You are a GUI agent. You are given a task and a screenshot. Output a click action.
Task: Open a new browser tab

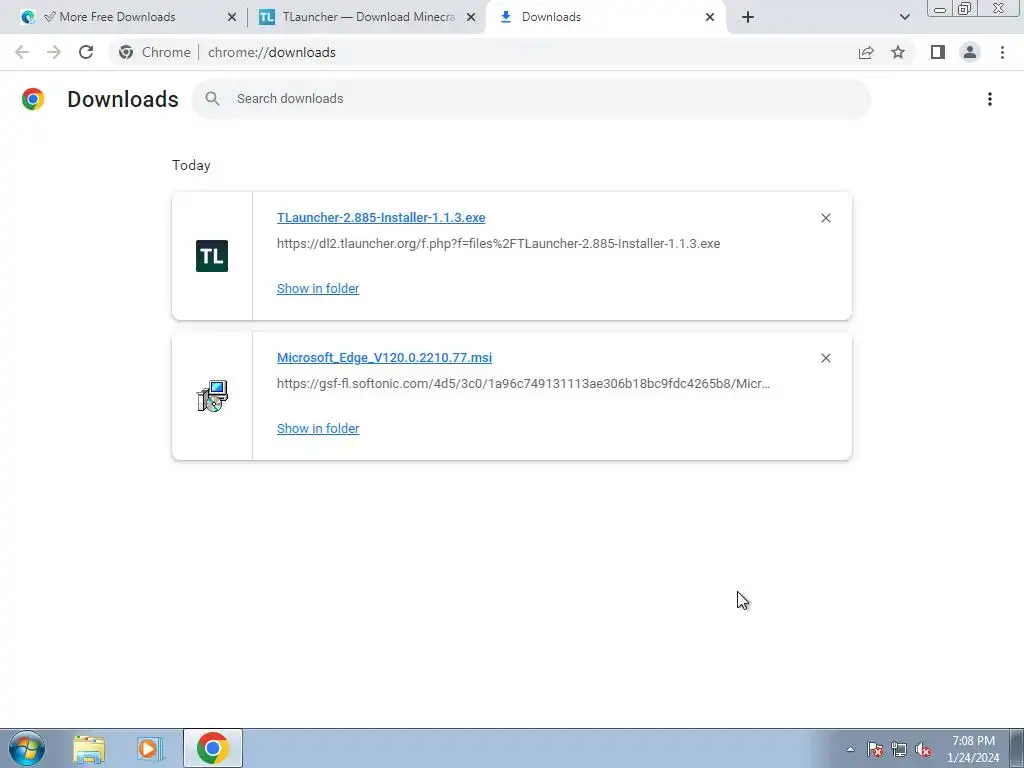click(748, 17)
